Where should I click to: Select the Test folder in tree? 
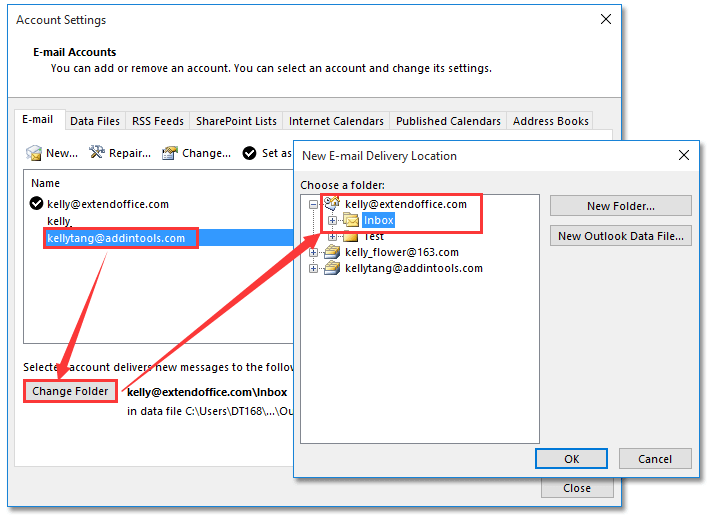click(x=373, y=236)
